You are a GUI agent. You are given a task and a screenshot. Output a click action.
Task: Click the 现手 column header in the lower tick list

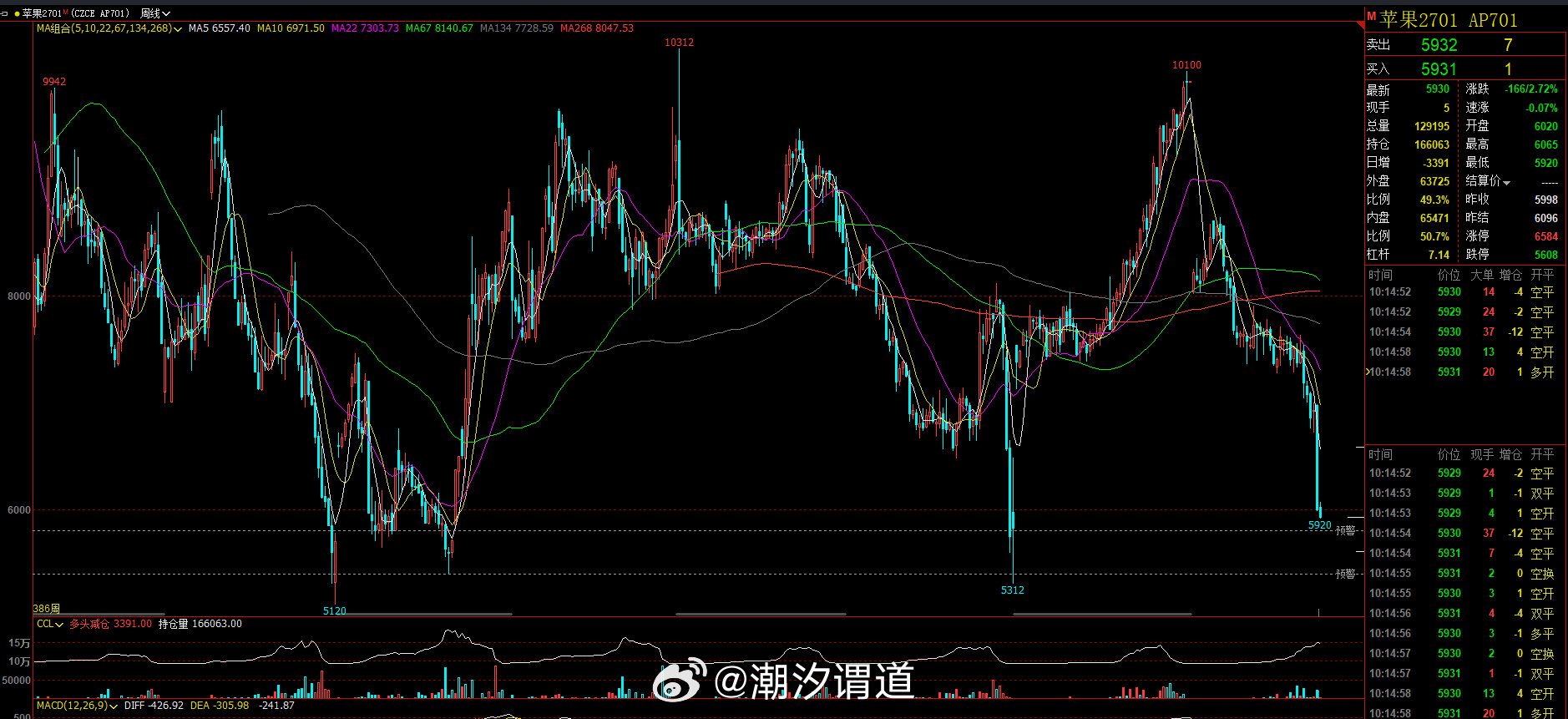1482,454
